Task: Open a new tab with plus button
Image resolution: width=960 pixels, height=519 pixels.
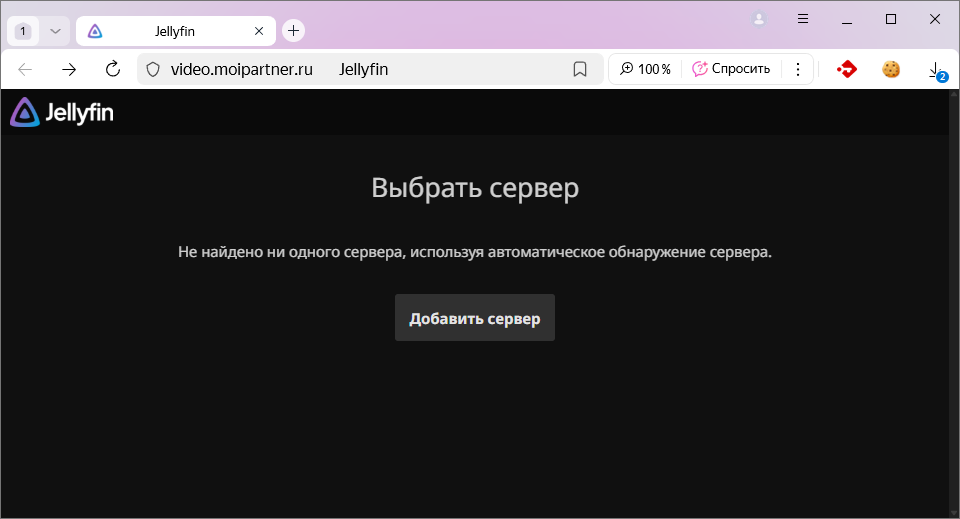Action: pyautogui.click(x=293, y=31)
